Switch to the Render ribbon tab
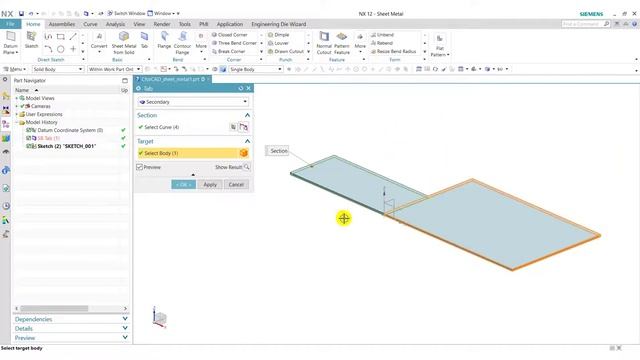This screenshot has height=360, width=640. point(162,24)
